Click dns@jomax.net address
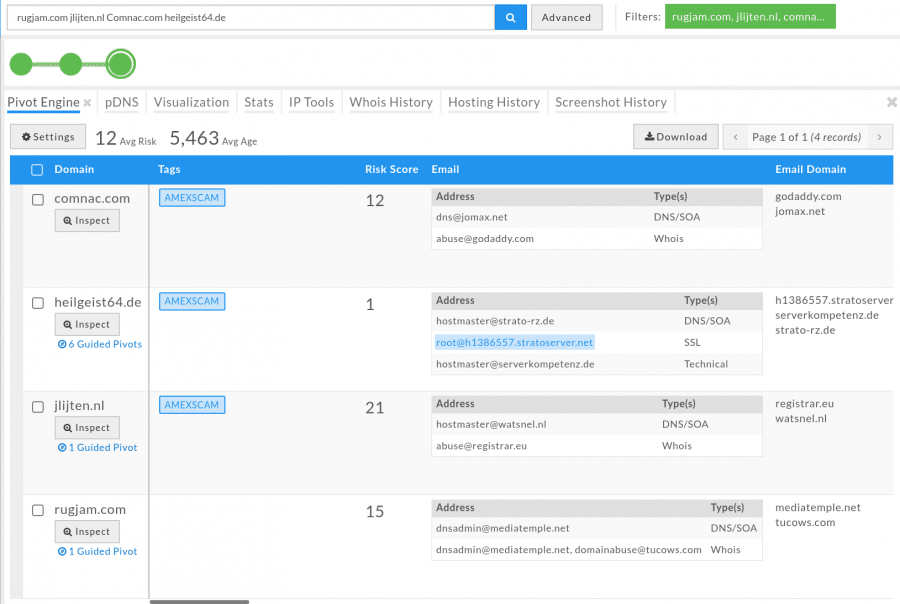900x604 pixels. tap(472, 217)
